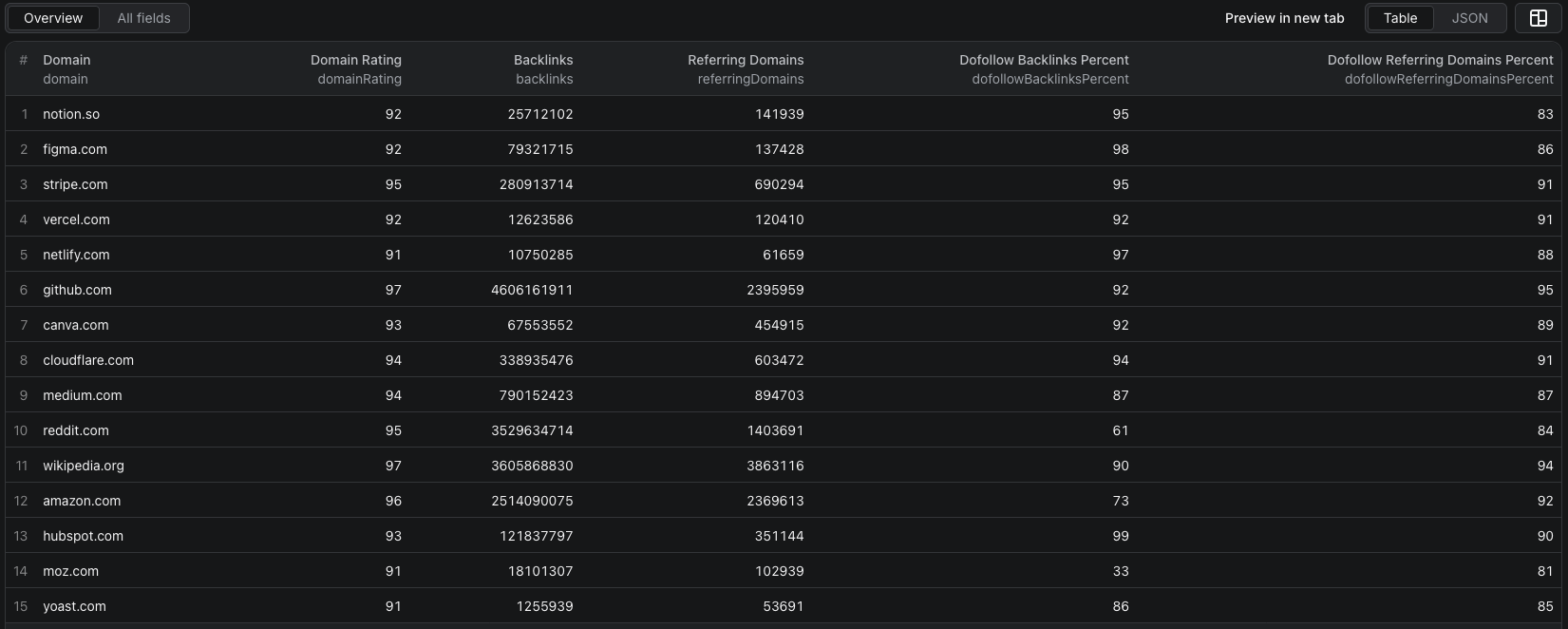Select the Table view toggle
The width and height of the screenshot is (1568, 629).
pyautogui.click(x=1400, y=18)
